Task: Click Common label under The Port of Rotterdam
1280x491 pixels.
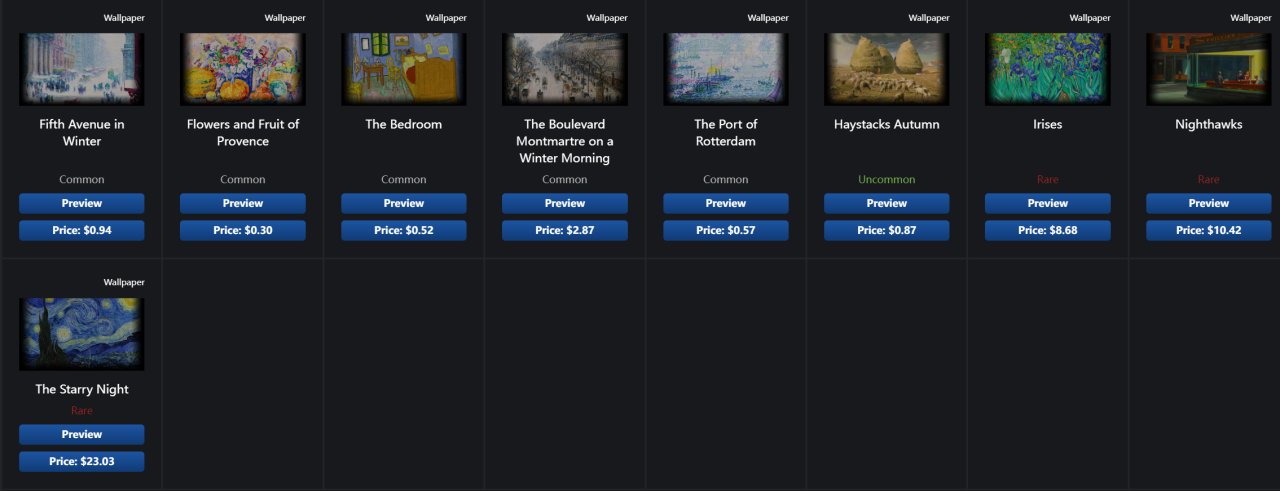Action: [x=726, y=180]
